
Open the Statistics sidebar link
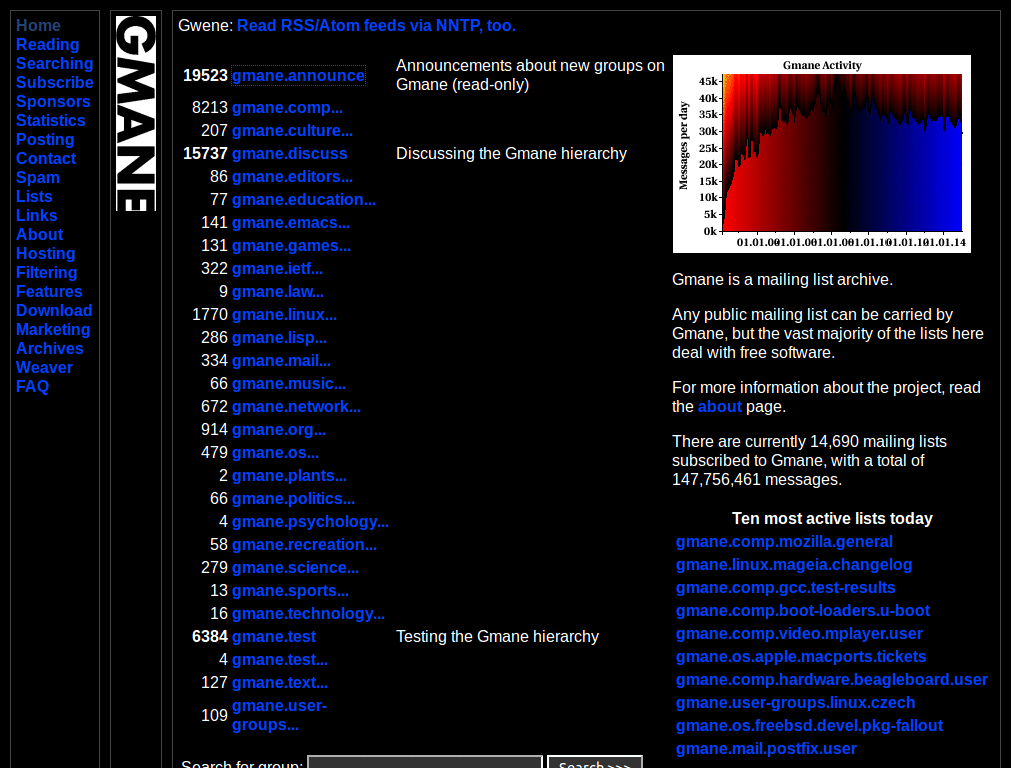click(x=50, y=121)
